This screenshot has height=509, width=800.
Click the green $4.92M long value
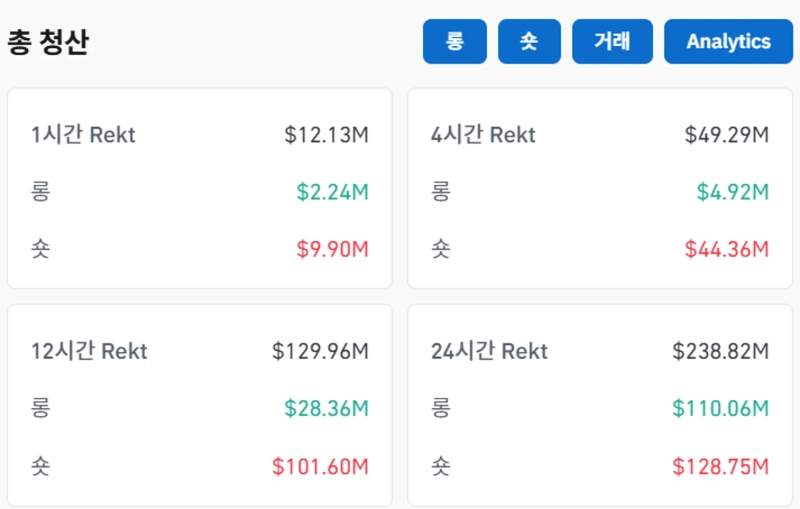click(732, 192)
